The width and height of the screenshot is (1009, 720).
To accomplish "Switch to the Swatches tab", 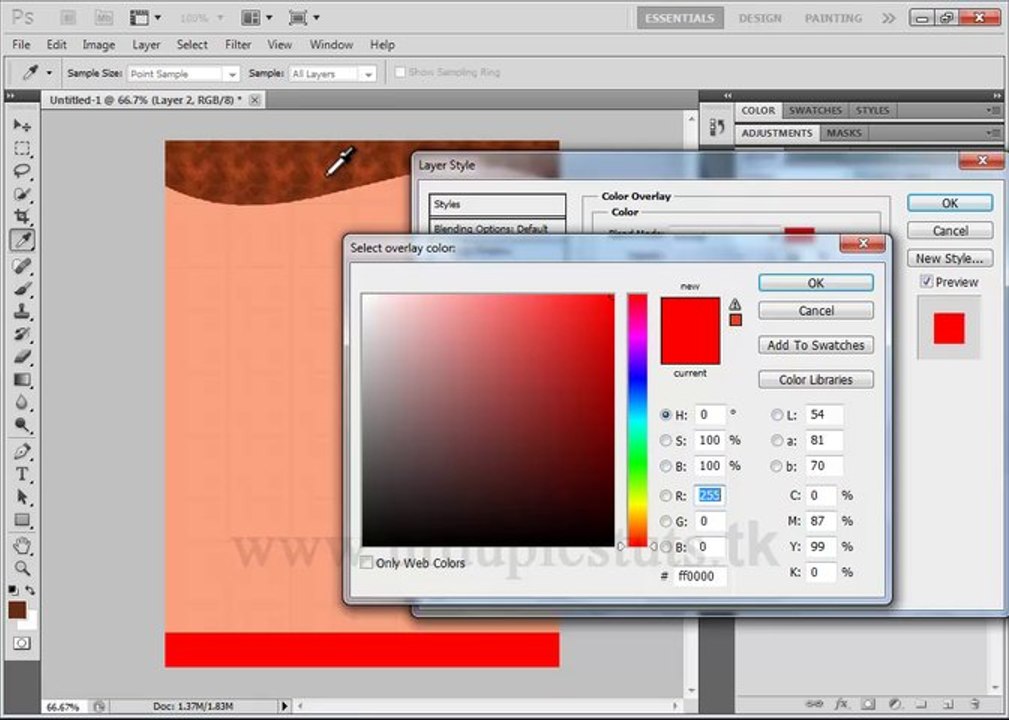I will pos(815,110).
